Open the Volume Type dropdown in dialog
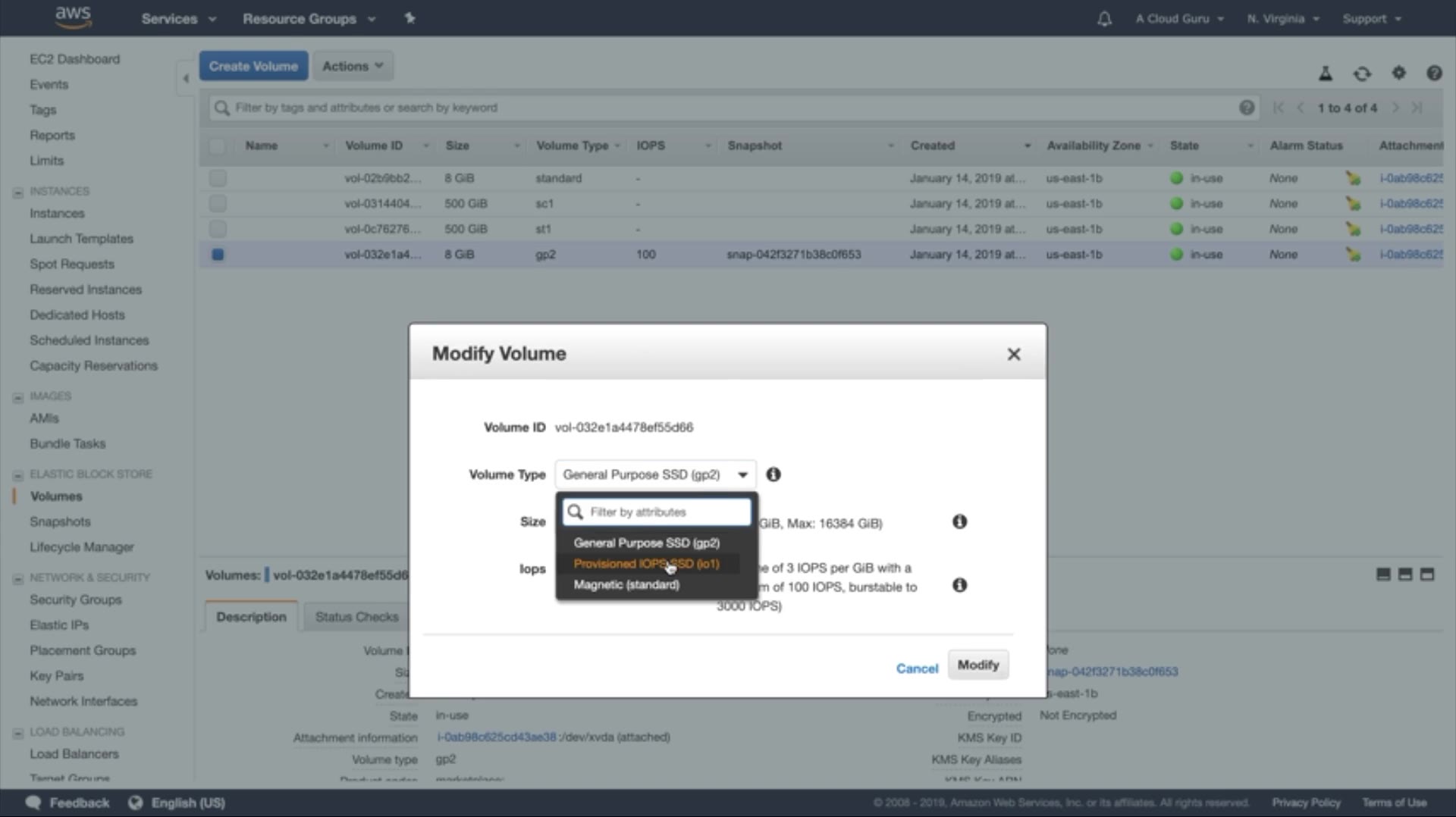Screen dimensions: 1456x817 tap(655, 474)
